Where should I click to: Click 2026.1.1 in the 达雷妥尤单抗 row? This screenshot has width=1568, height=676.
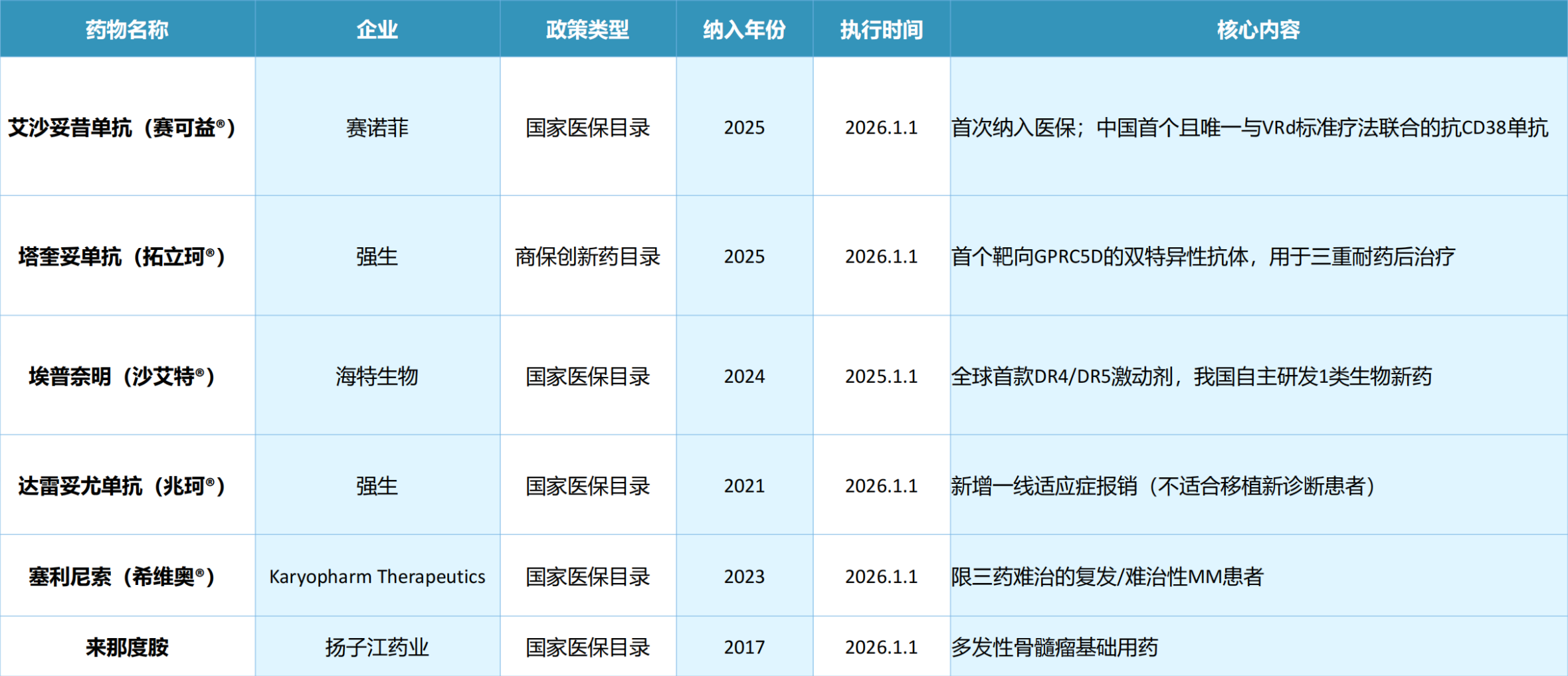point(882,485)
